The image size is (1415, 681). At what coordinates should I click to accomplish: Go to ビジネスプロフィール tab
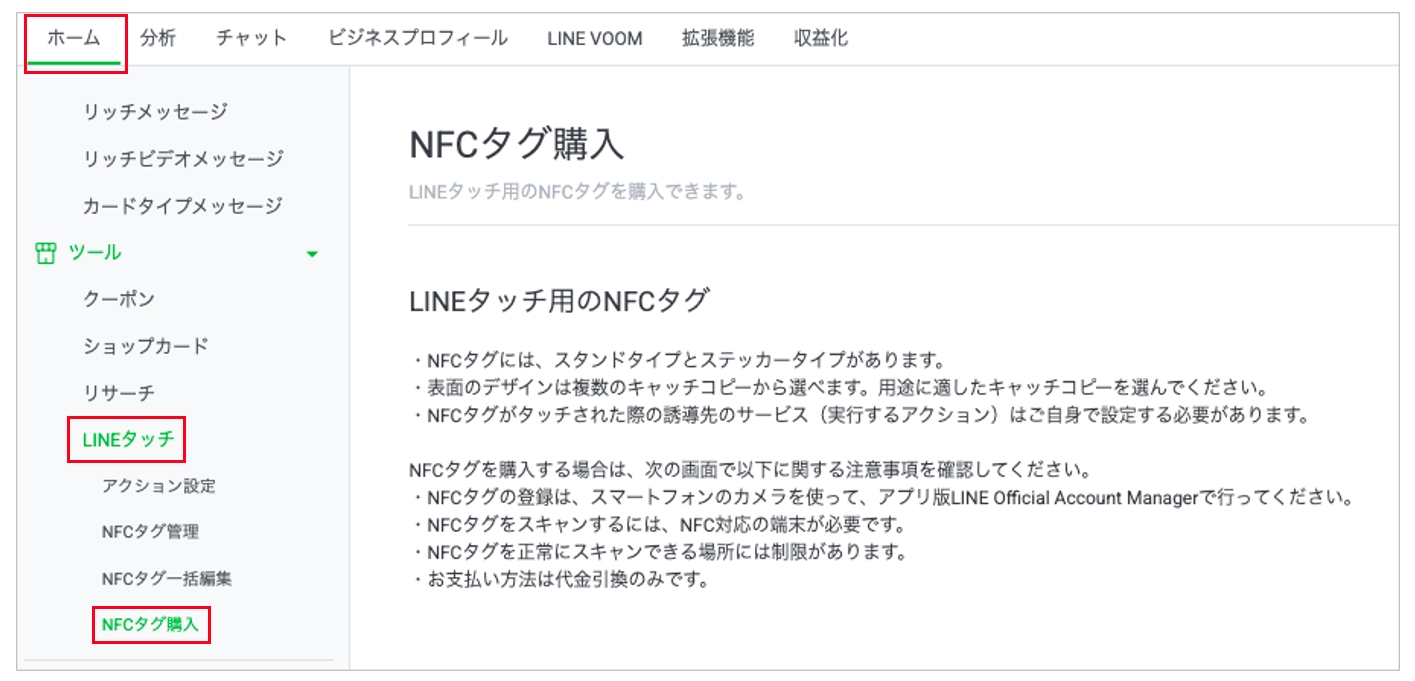coord(417,39)
